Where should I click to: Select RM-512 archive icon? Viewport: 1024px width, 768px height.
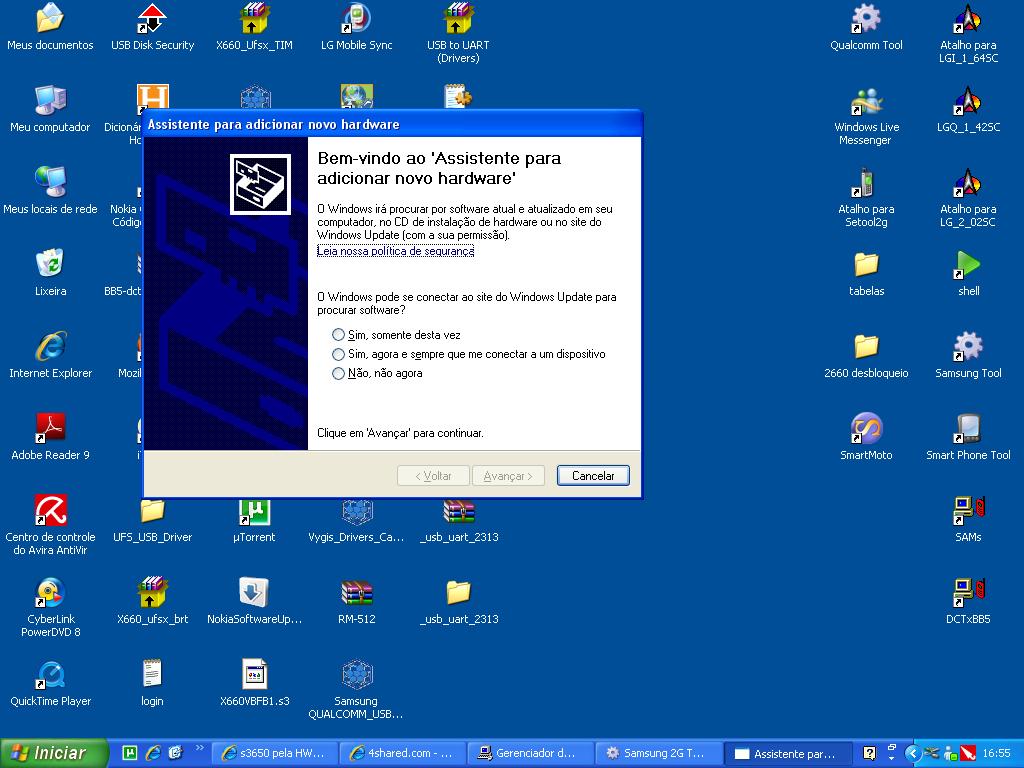357,601
